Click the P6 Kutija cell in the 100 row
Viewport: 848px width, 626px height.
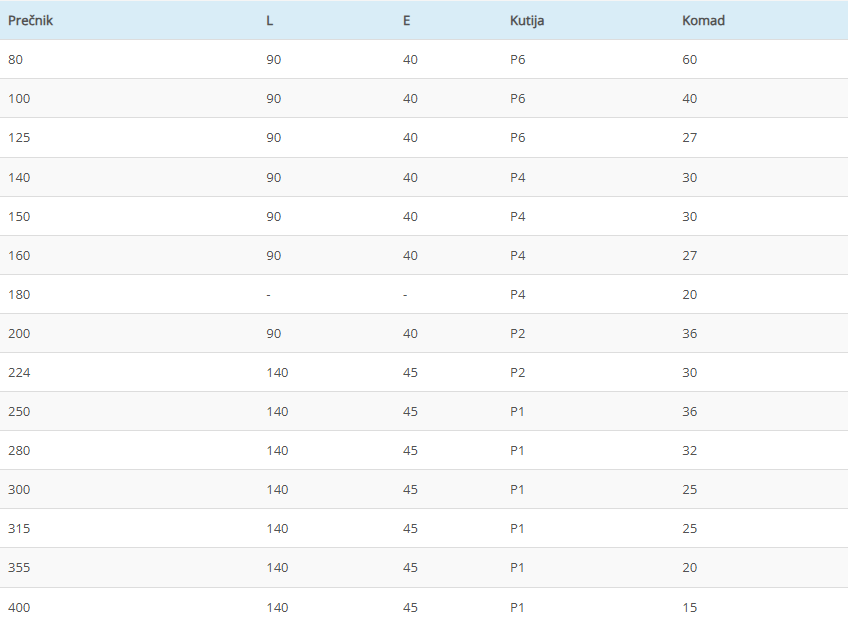pyautogui.click(x=517, y=98)
